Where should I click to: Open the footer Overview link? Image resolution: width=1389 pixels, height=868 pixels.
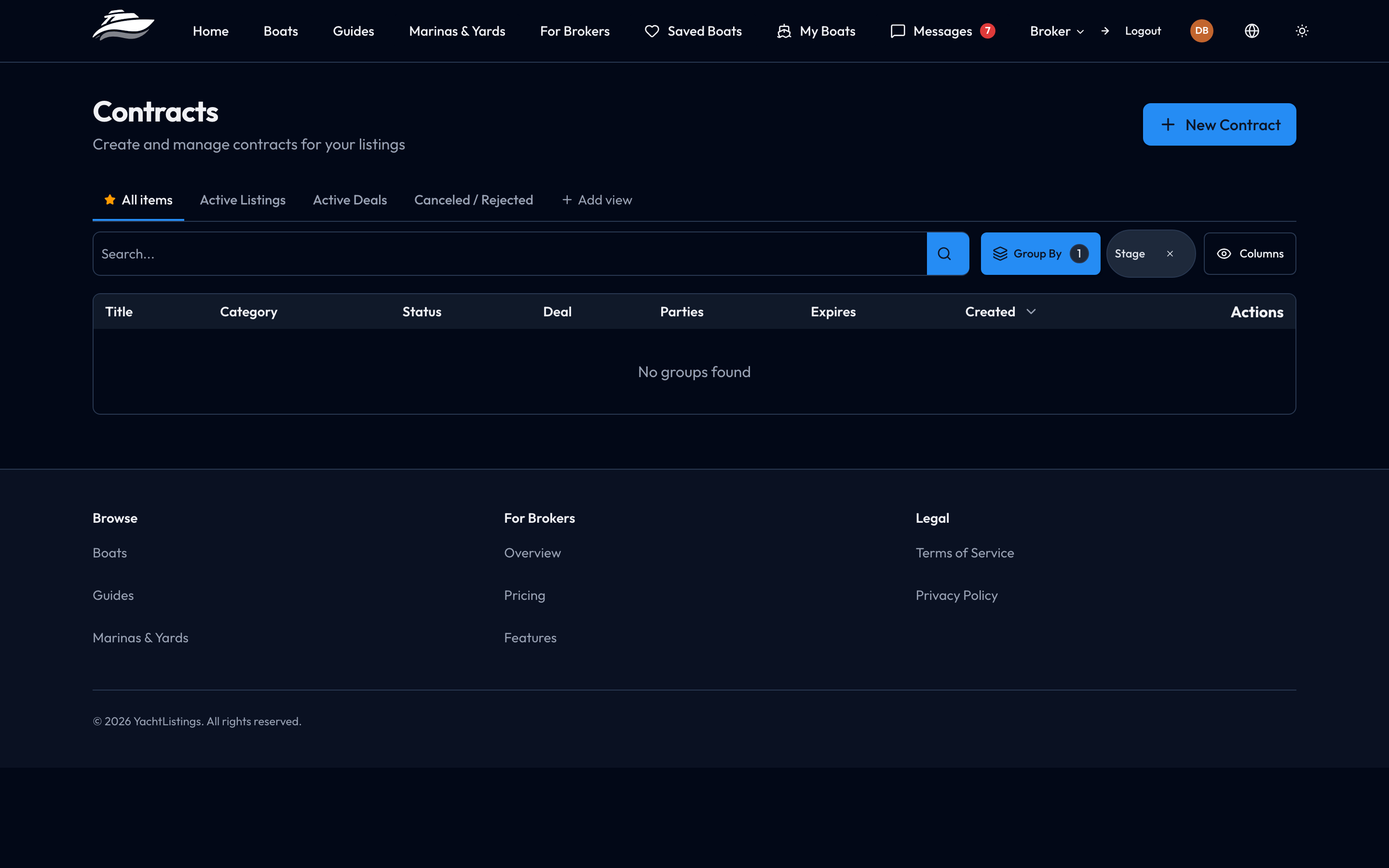[x=532, y=553]
